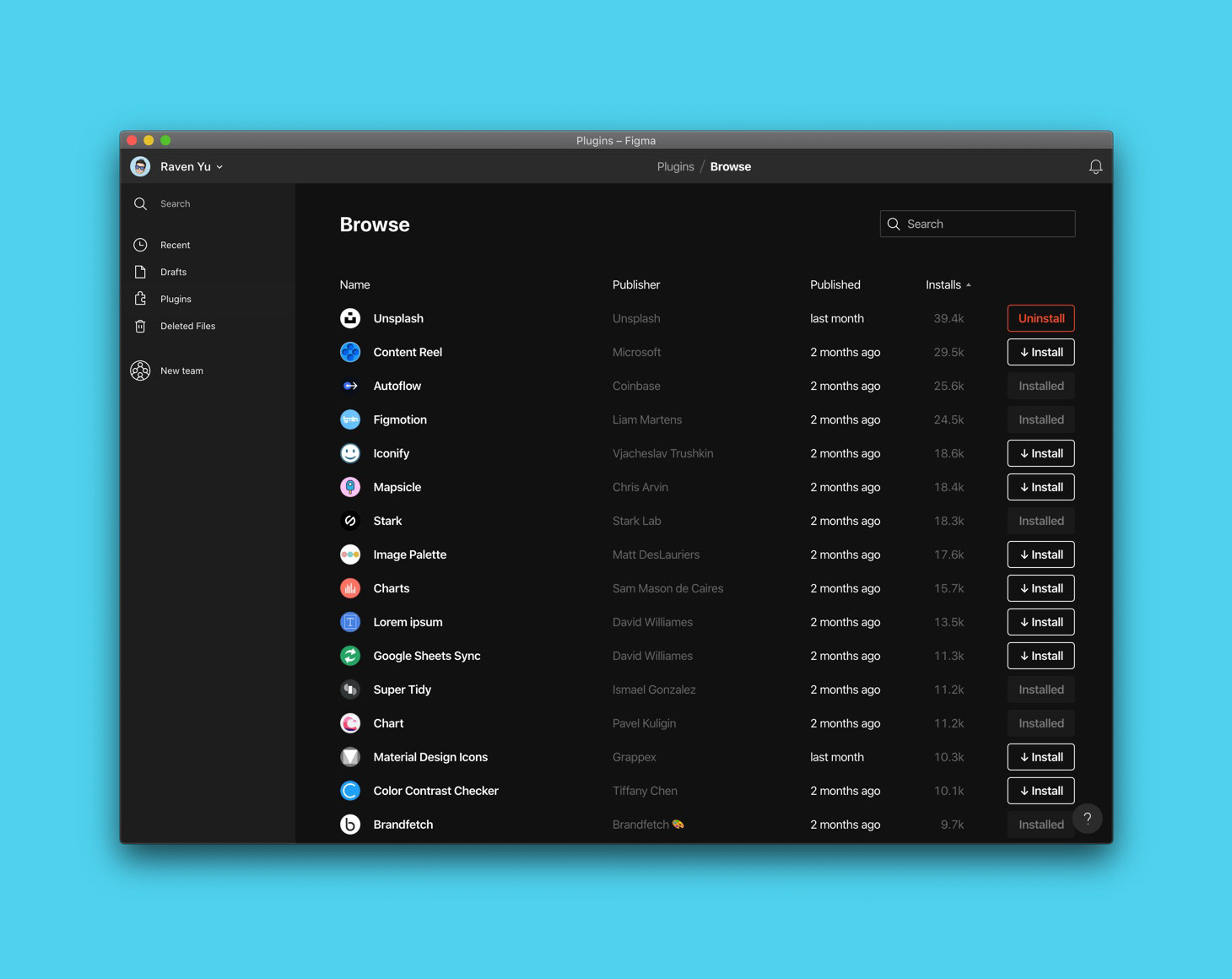Image resolution: width=1232 pixels, height=979 pixels.
Task: Click the New team icon
Action: coord(140,371)
